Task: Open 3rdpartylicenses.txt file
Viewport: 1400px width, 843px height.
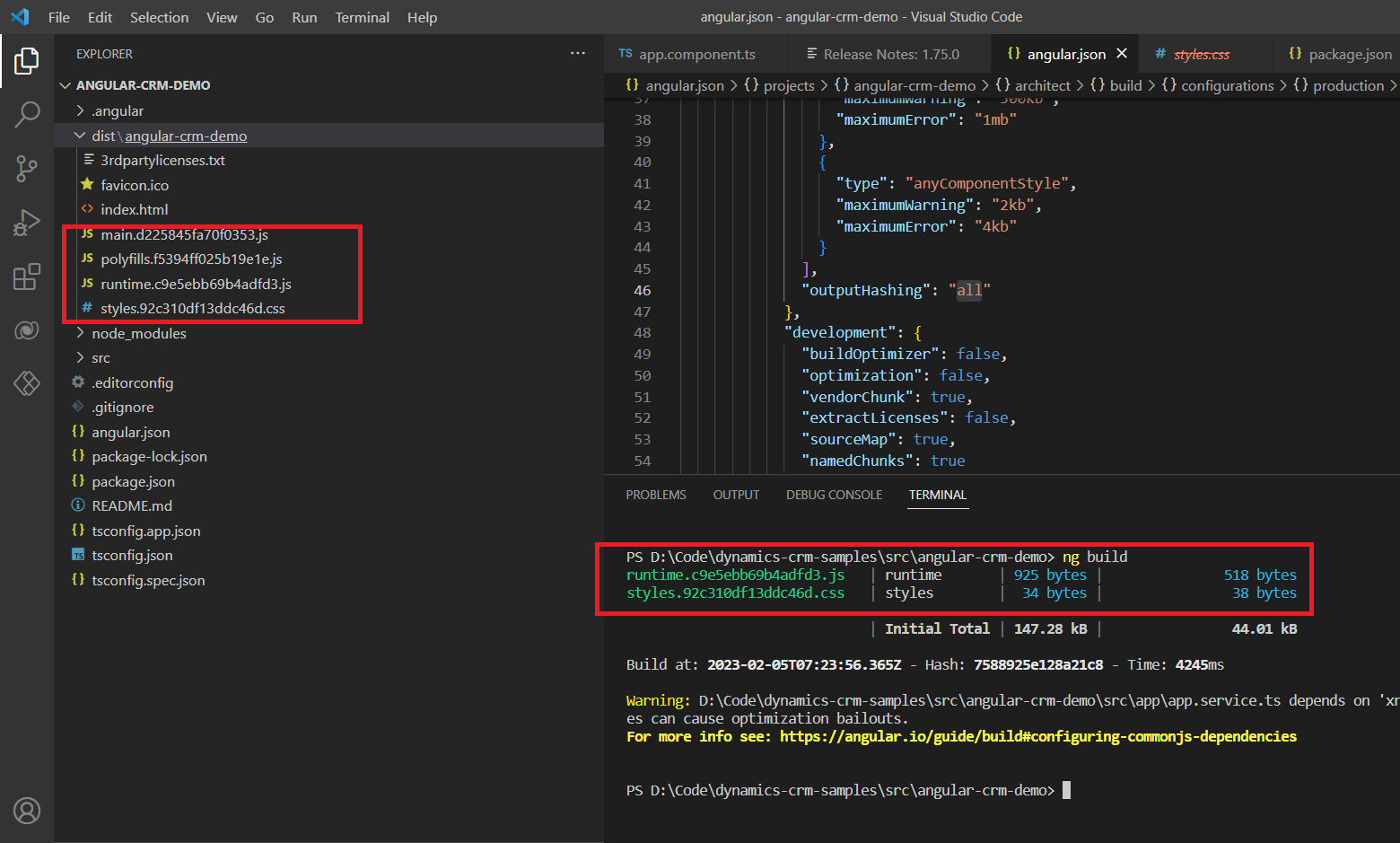Action: pyautogui.click(x=162, y=160)
